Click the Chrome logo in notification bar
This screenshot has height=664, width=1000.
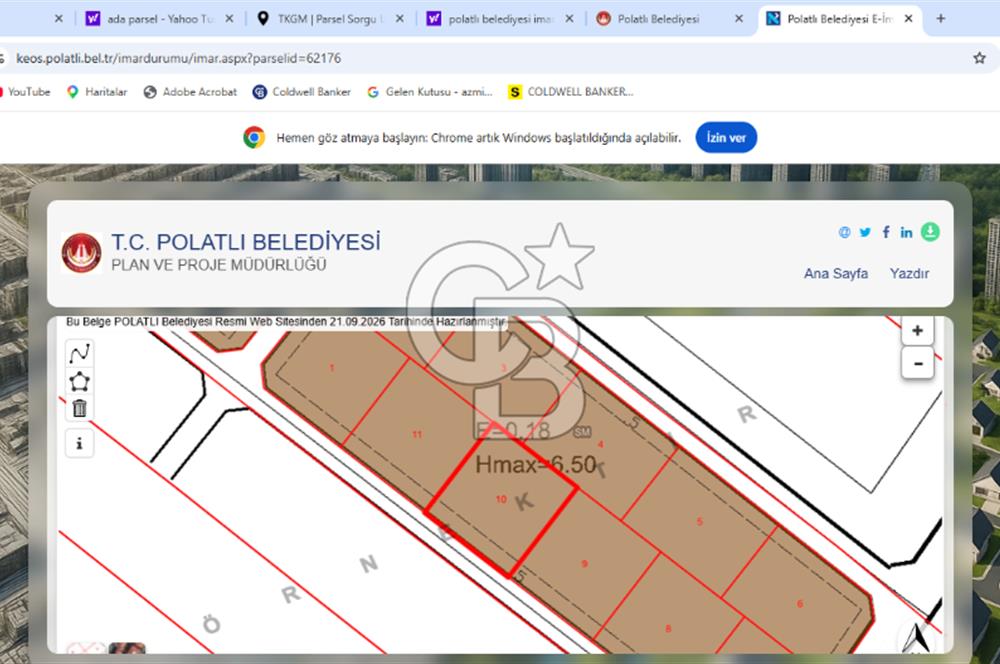[x=254, y=137]
